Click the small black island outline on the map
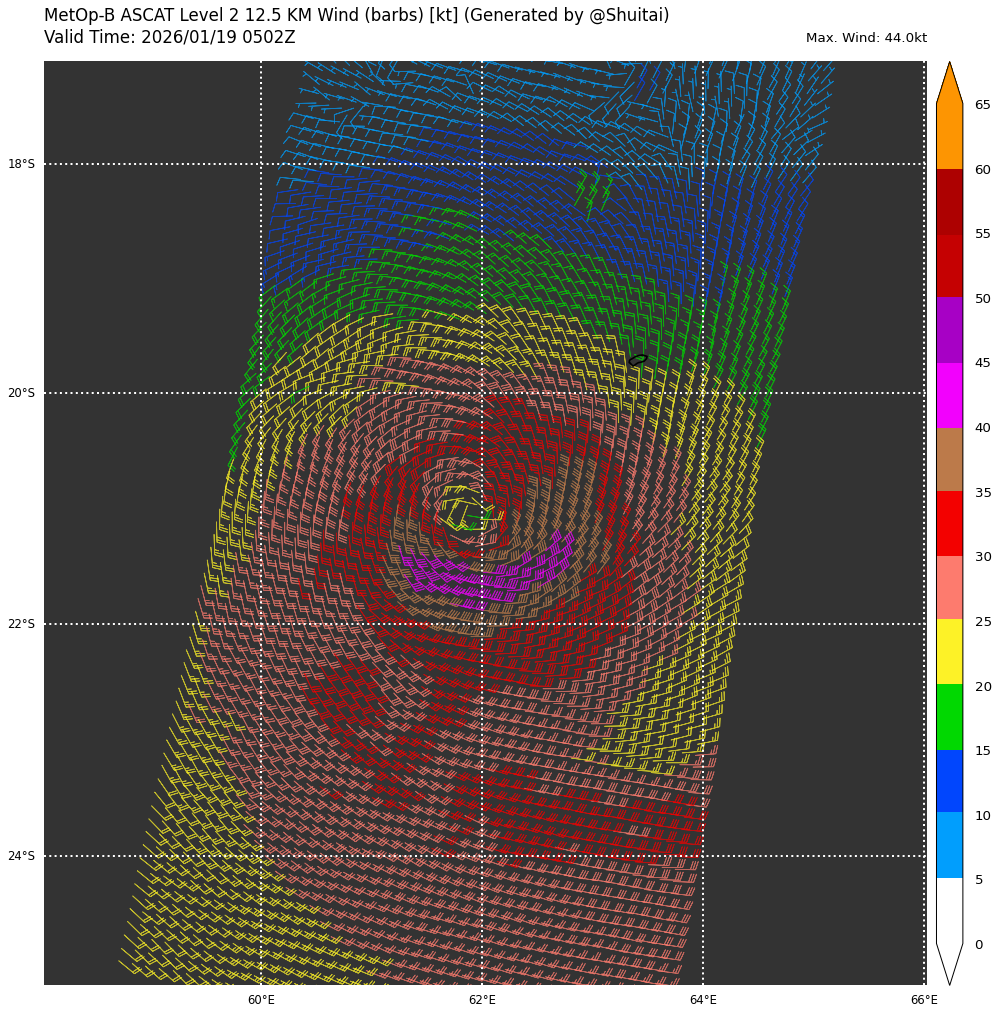The image size is (998, 1014). (637, 360)
